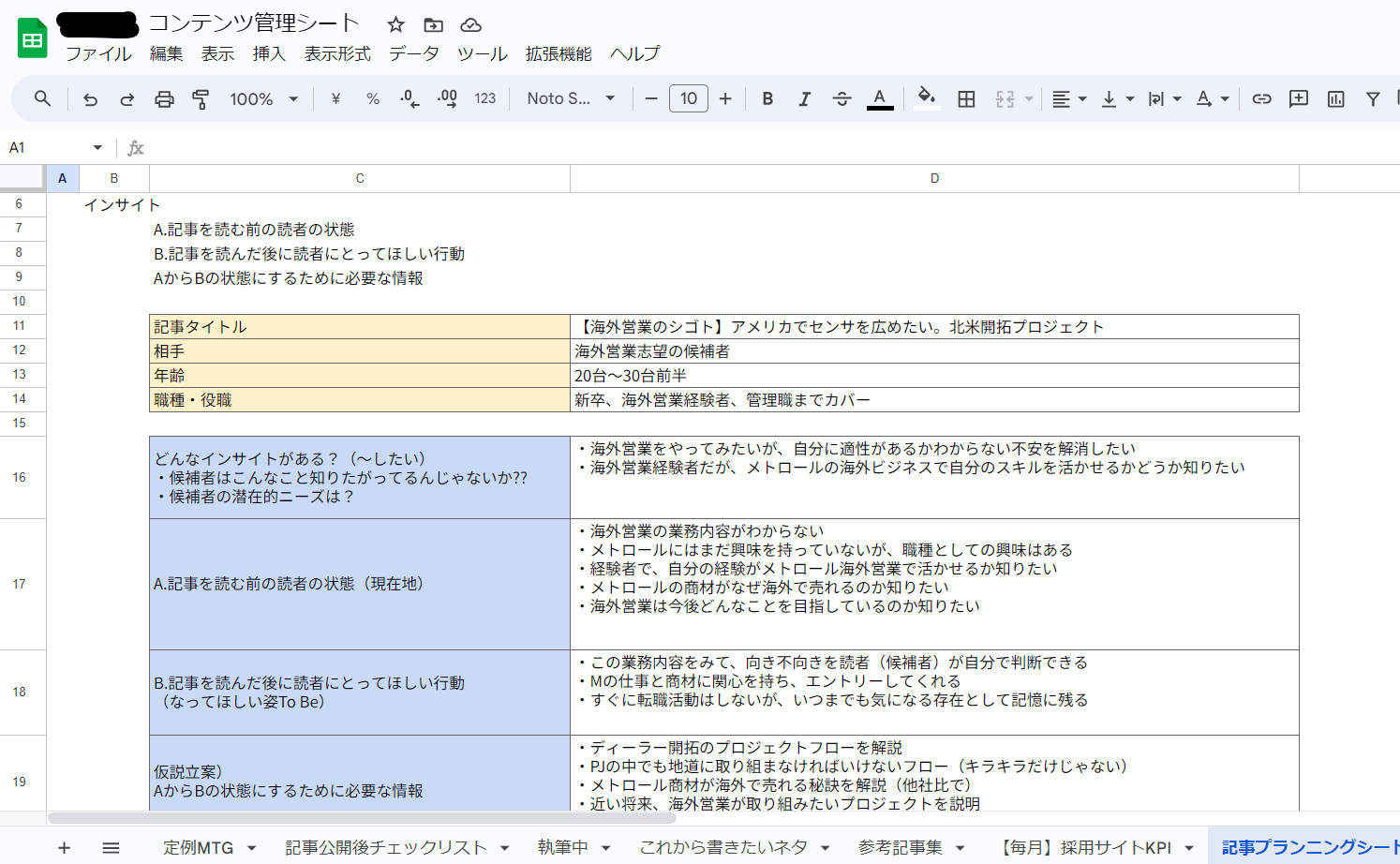Viewport: 1400px width, 864px height.
Task: Insert a chart
Action: pos(1335,98)
